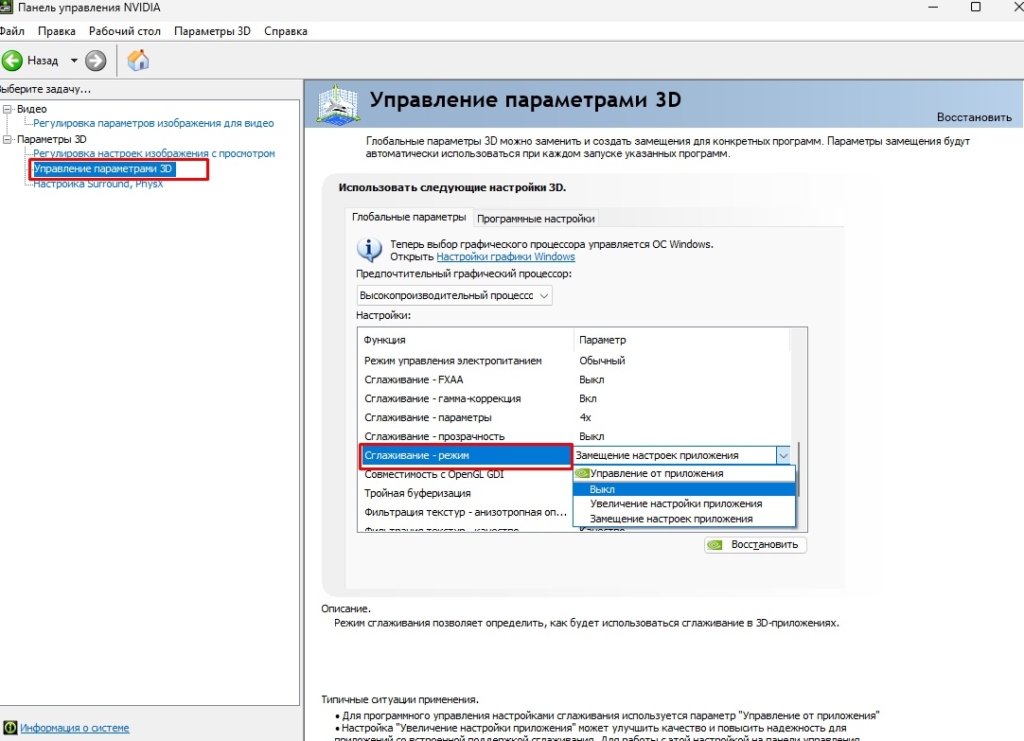Click the info icon beside Windows graphics note

pyautogui.click(x=370, y=249)
